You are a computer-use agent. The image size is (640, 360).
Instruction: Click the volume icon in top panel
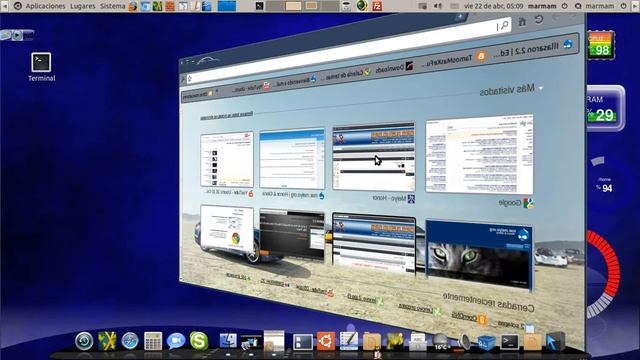438,6
